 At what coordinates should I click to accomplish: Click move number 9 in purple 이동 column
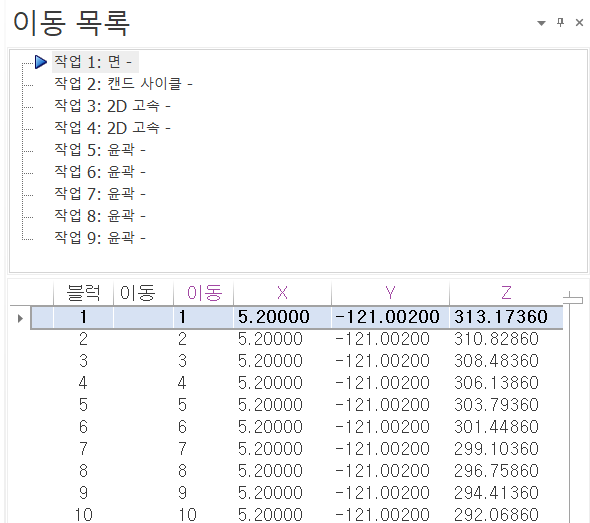tap(182, 493)
